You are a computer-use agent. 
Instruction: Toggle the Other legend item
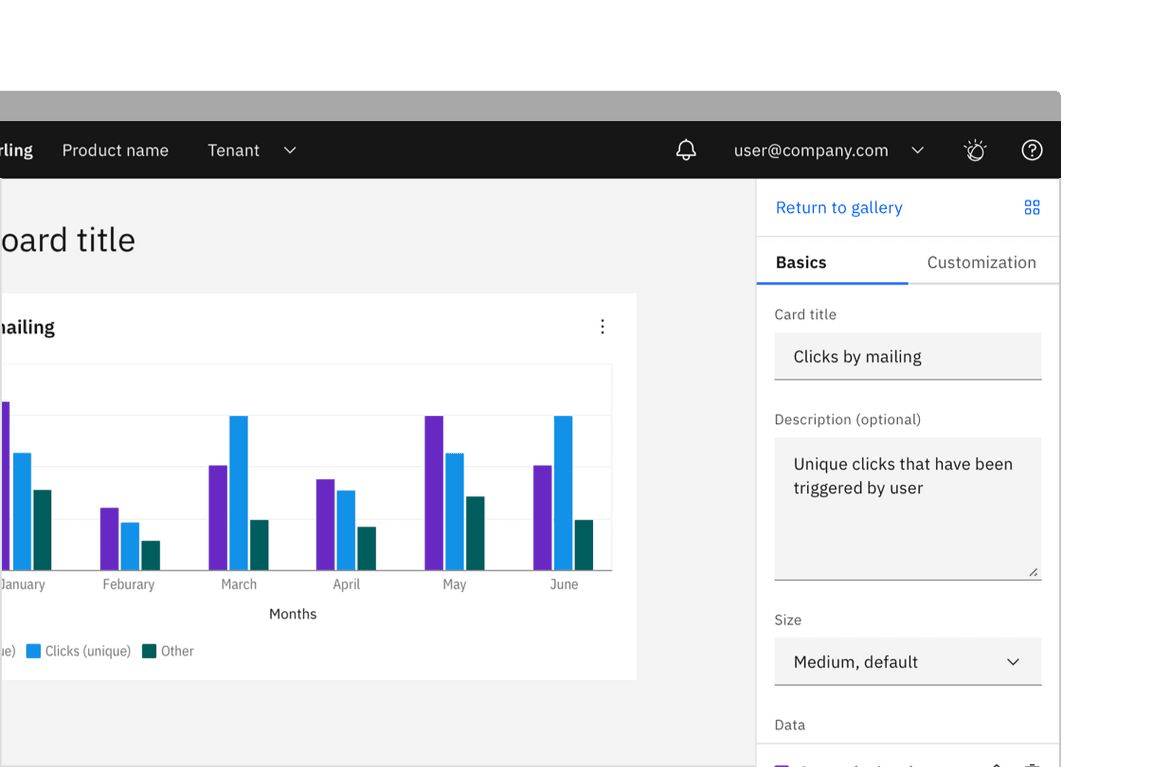click(168, 651)
